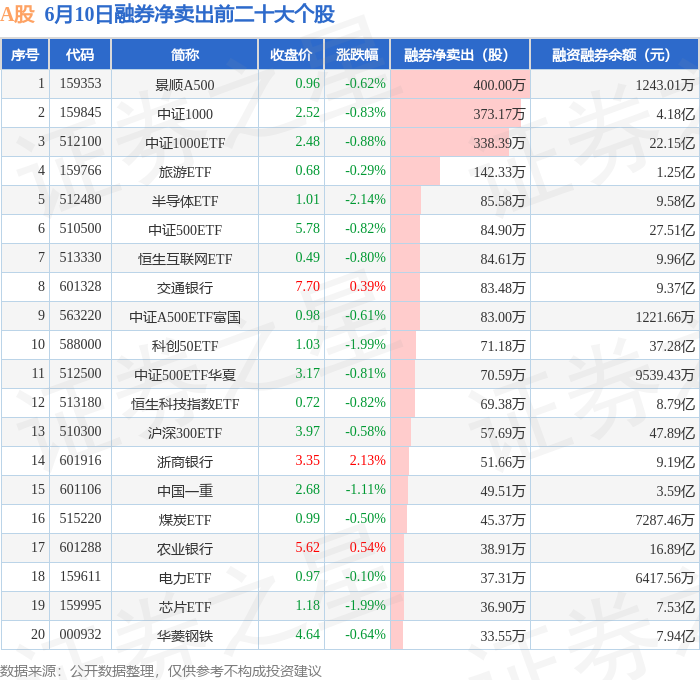Select the name 科创50ETF
The height and width of the screenshot is (680, 700).
(185, 346)
